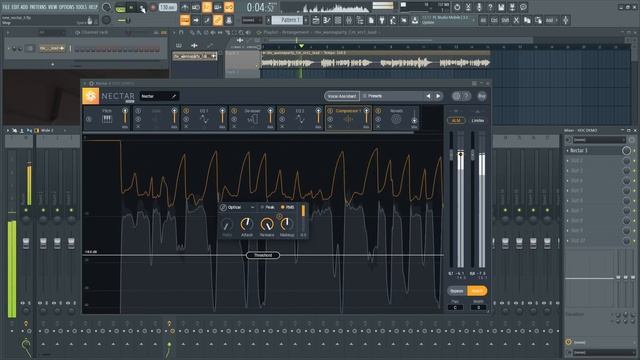This screenshot has width=640, height=360.
Task: Open the piano roll toolbar icon
Action: coord(327,20)
